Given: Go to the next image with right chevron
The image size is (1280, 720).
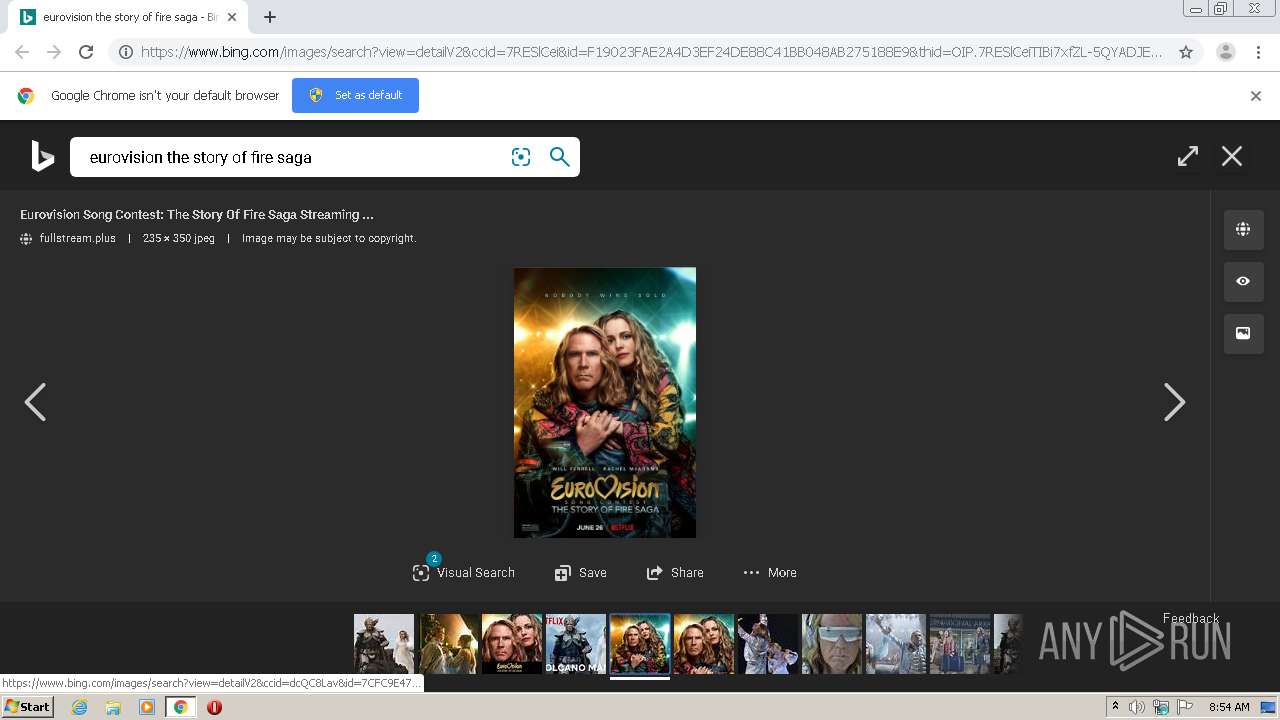Looking at the screenshot, I should [1175, 402].
